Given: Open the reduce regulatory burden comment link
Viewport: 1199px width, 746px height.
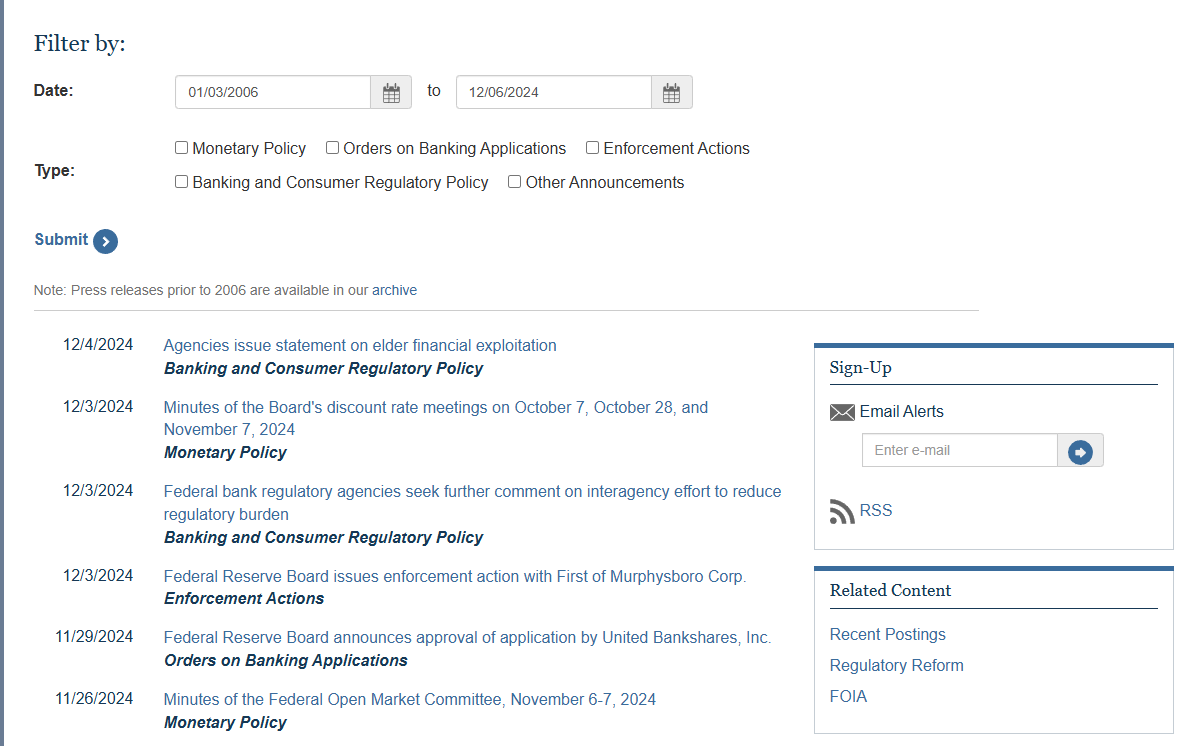Looking at the screenshot, I should tap(473, 503).
